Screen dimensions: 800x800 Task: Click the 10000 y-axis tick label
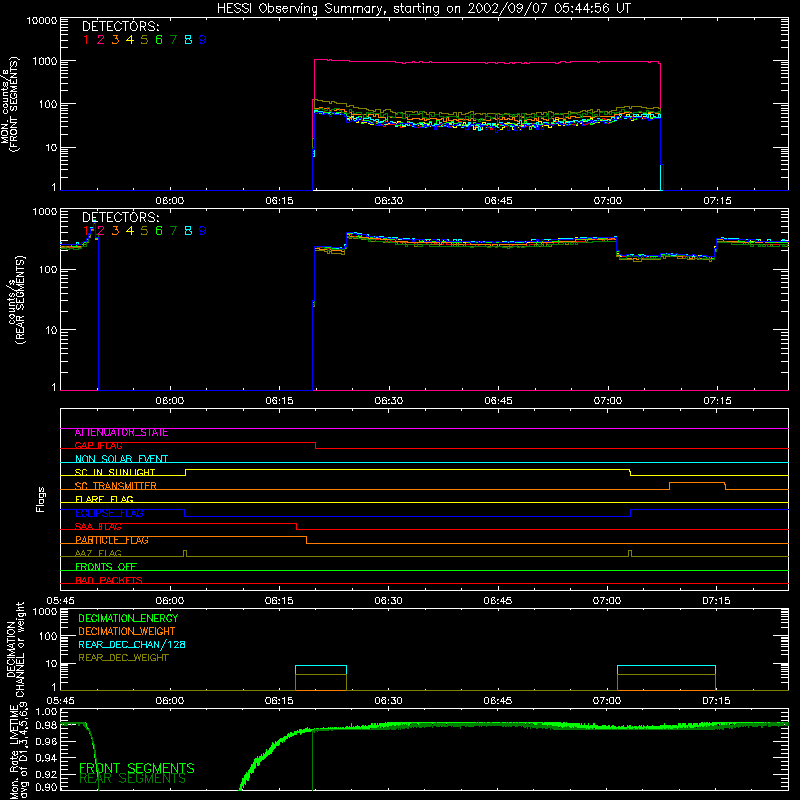(42, 21)
